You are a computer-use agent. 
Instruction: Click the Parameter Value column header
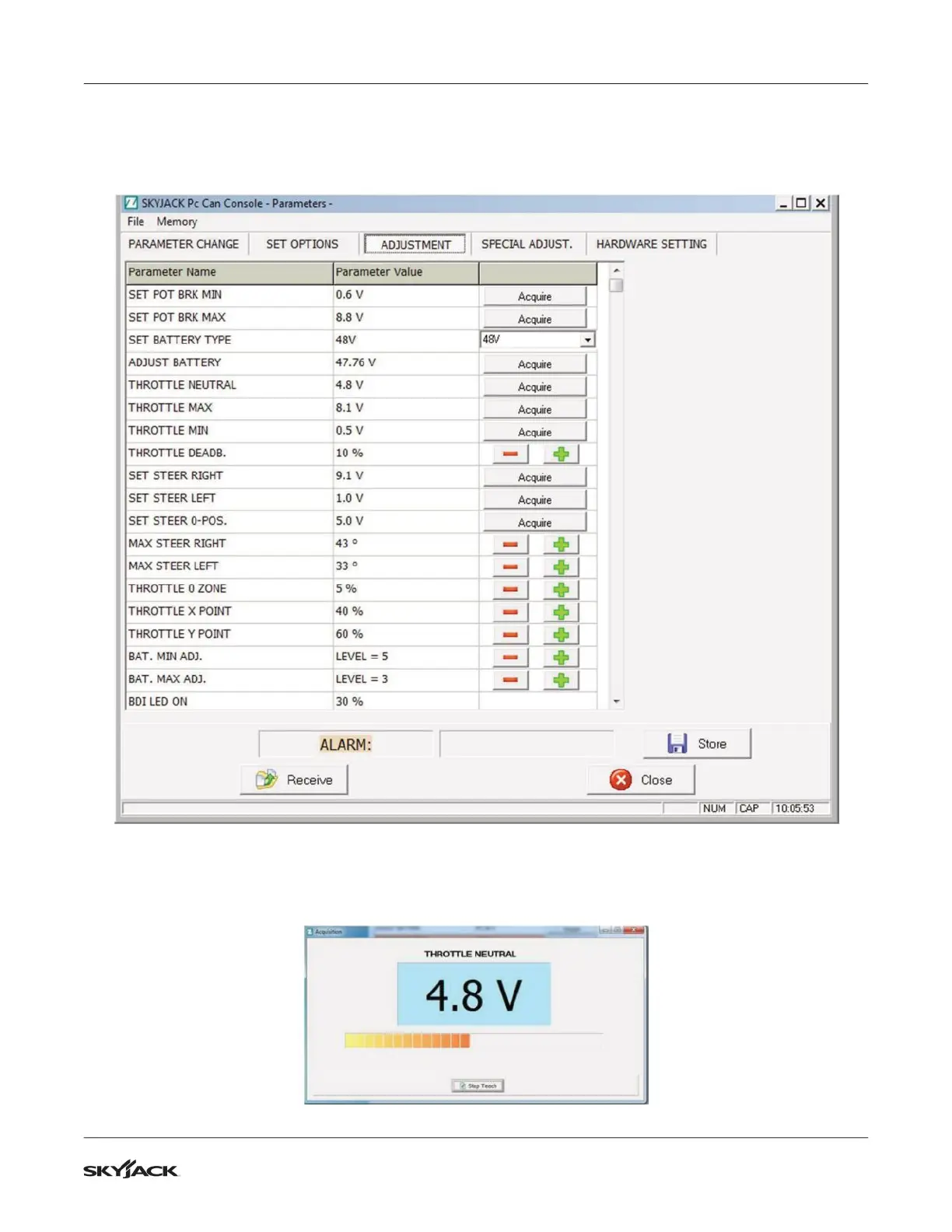[x=405, y=272]
